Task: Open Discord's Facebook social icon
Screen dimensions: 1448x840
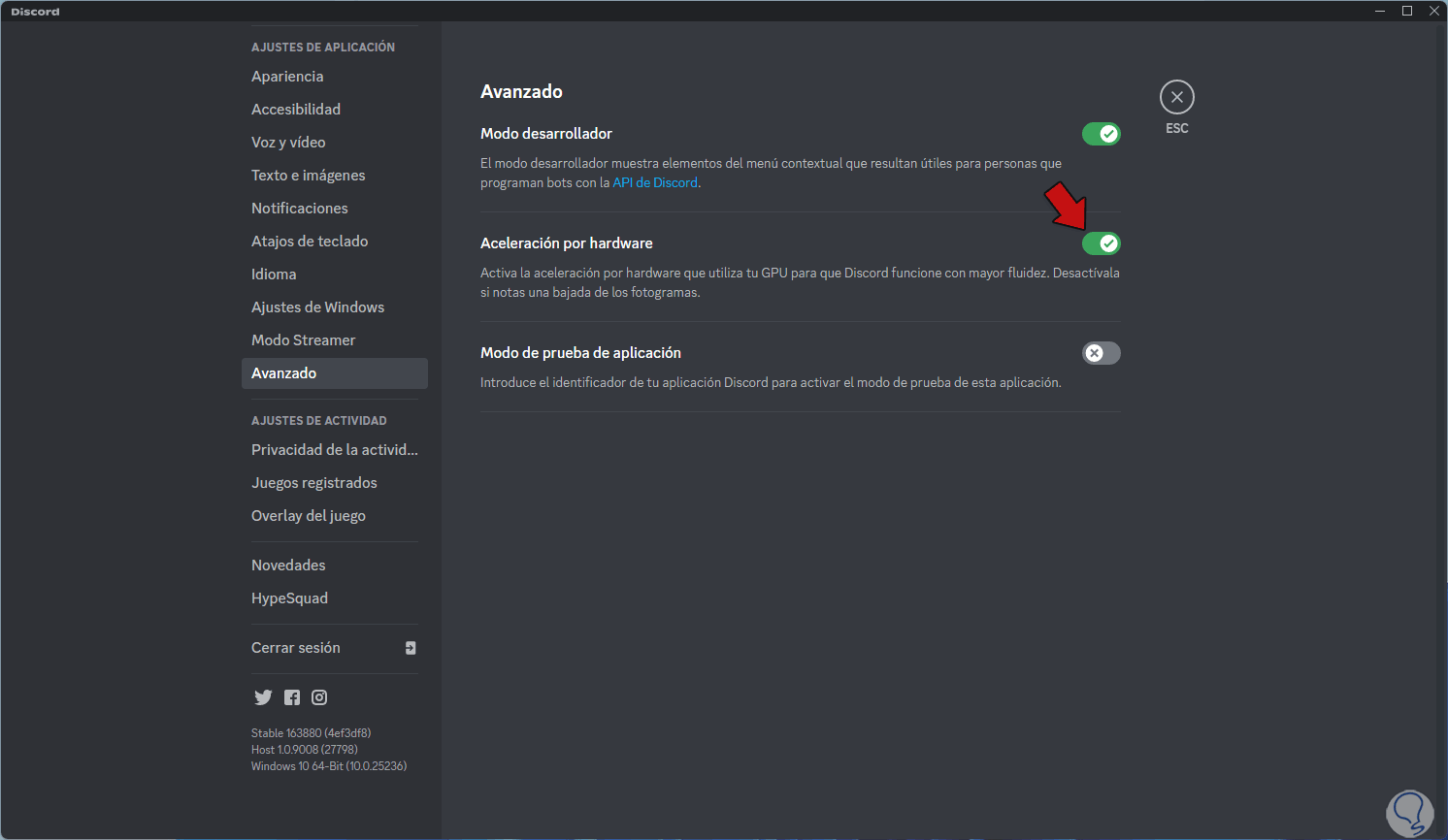Action: (292, 697)
